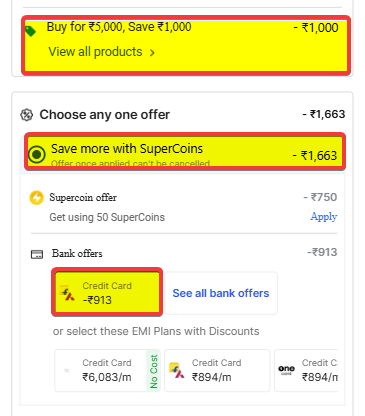Click the Choose any one offer heading
Image resolution: width=365 pixels, height=416 pixels.
105,115
